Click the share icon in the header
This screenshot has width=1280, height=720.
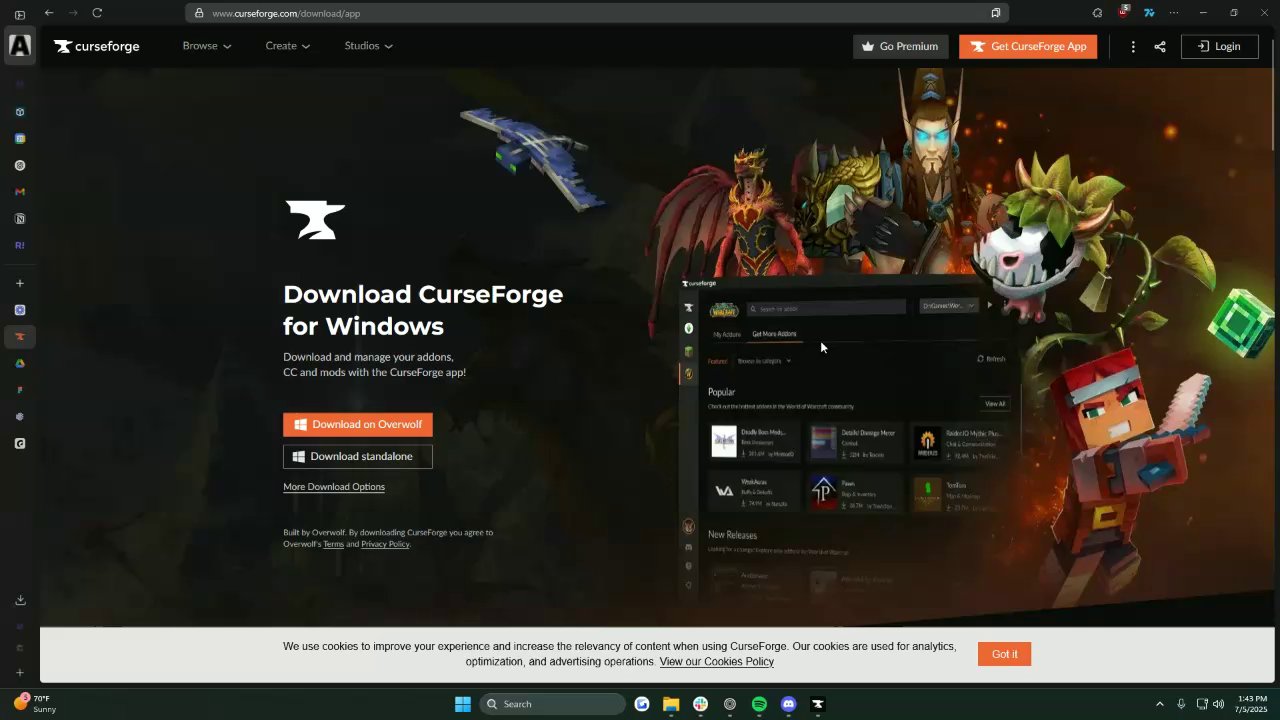[1160, 47]
